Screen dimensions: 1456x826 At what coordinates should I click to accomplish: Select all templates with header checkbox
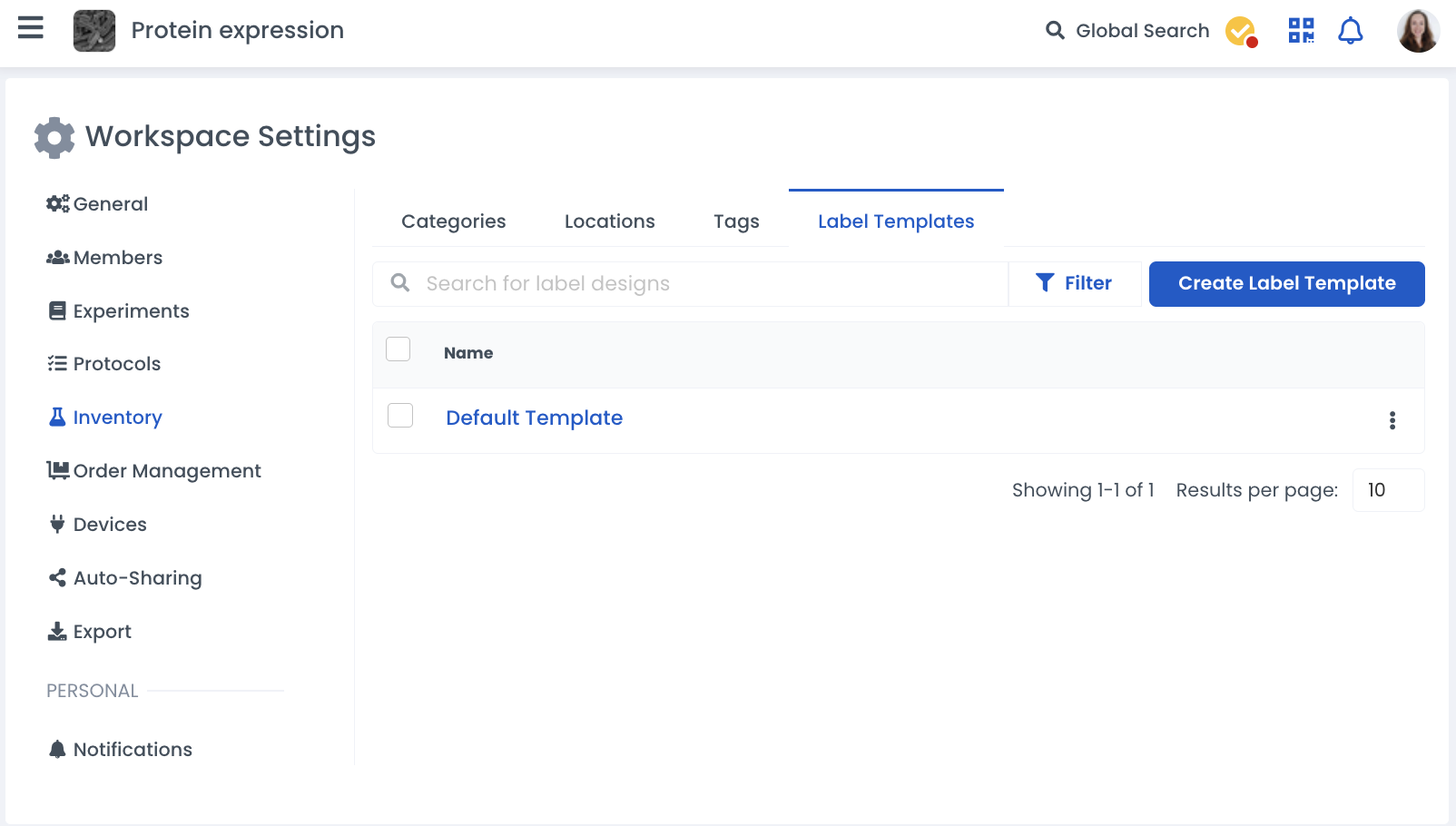click(398, 349)
